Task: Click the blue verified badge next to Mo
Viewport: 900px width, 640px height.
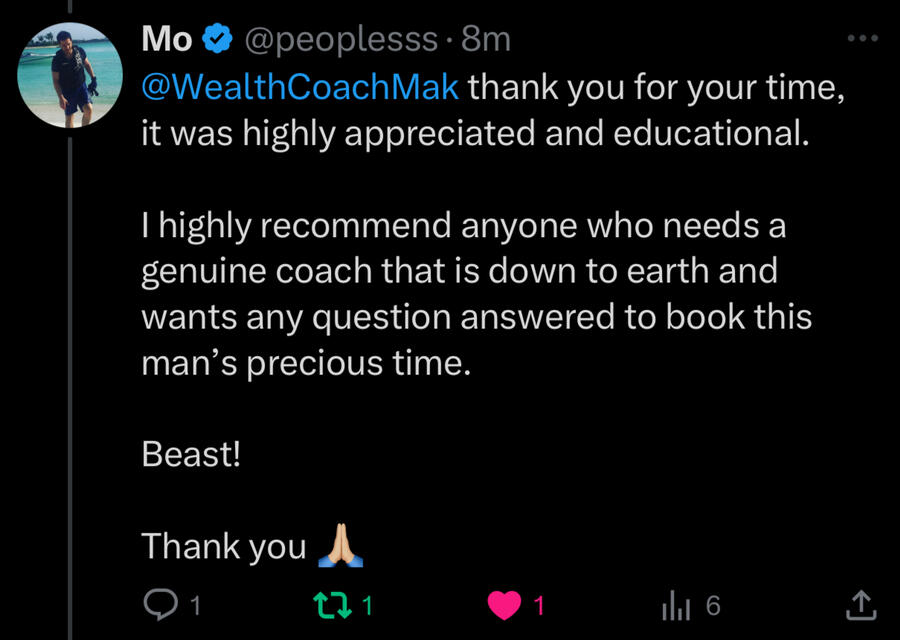Action: (216, 39)
